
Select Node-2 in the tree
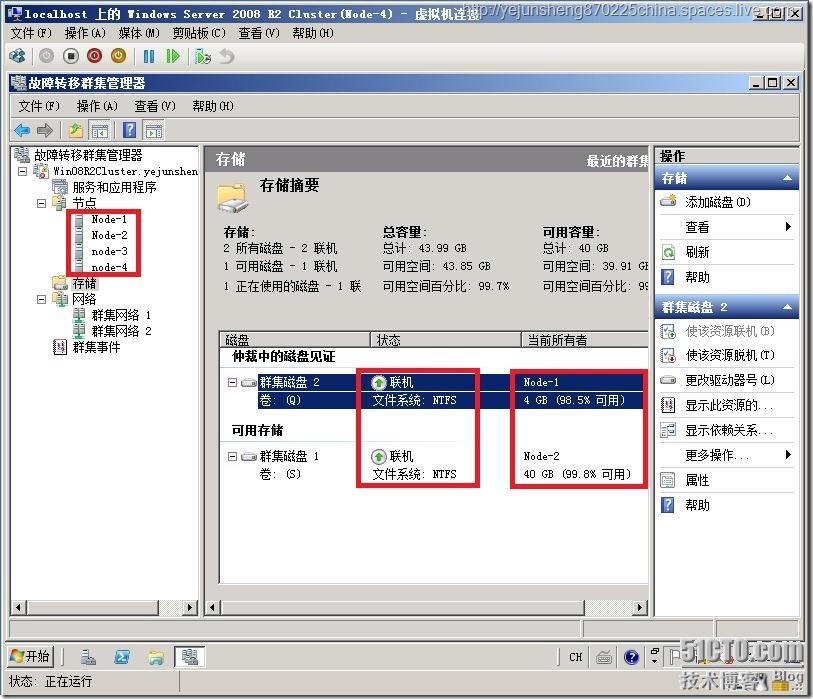(109, 235)
